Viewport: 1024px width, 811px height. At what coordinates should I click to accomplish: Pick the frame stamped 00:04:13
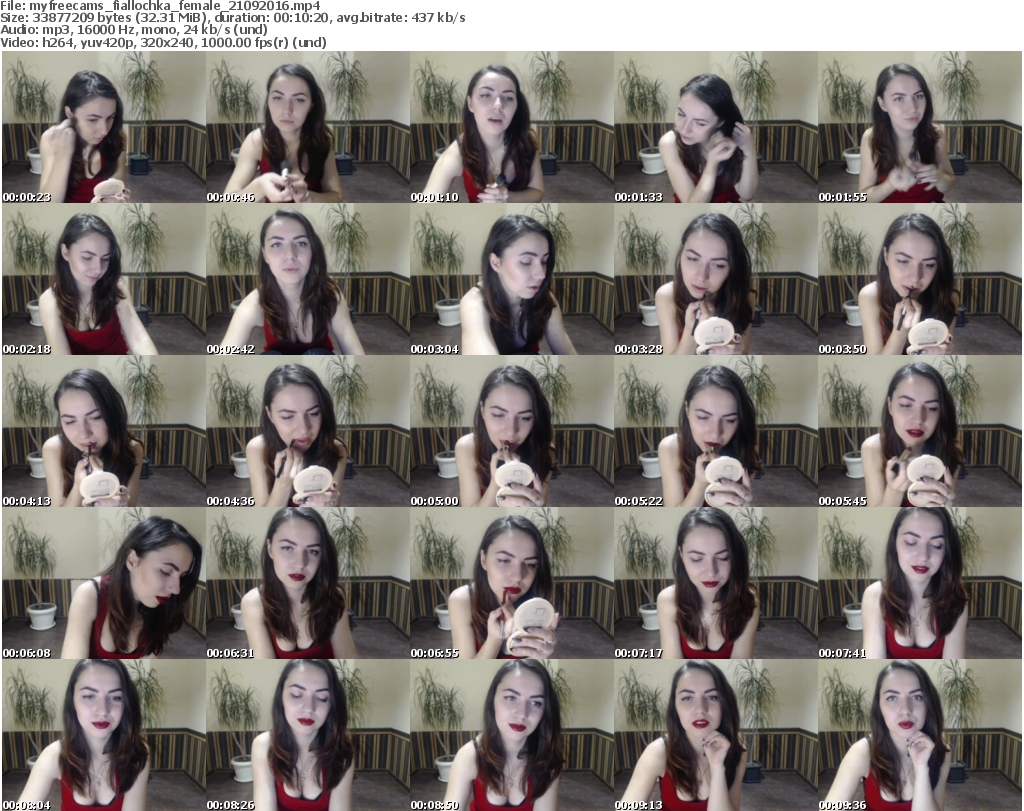click(104, 432)
